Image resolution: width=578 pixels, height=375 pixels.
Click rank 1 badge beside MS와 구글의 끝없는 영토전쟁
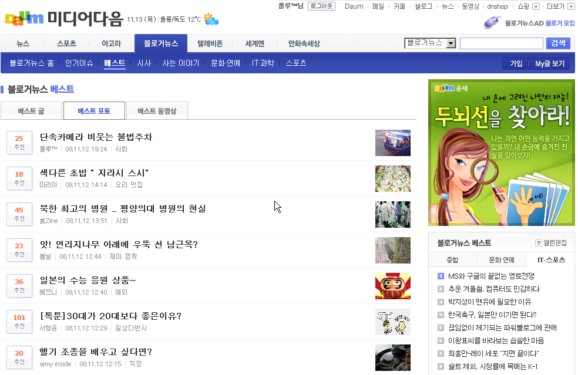click(441, 276)
